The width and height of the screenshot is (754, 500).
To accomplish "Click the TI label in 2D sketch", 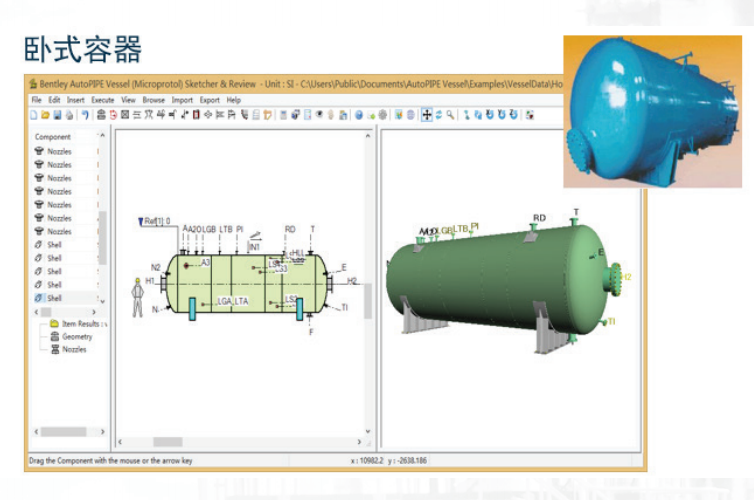I will 344,308.
